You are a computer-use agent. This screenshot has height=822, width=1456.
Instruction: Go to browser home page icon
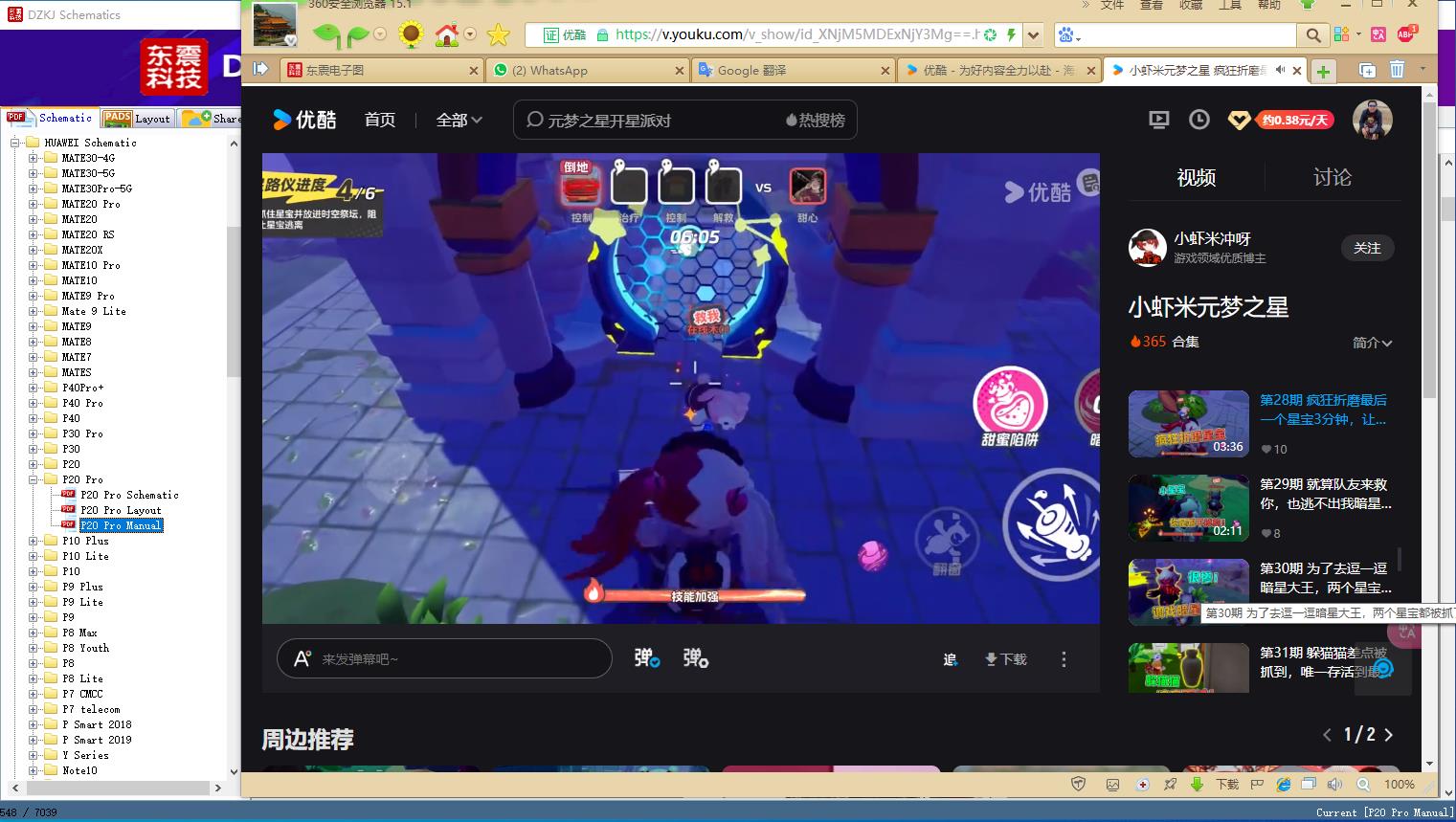coord(446,35)
